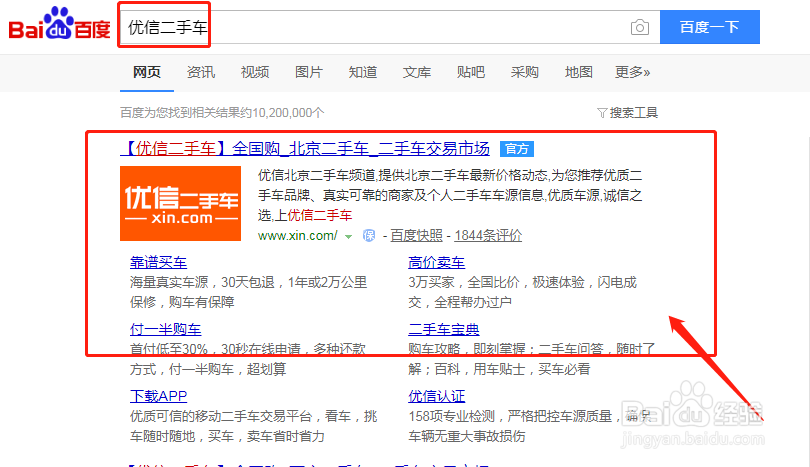Image resolution: width=810 pixels, height=467 pixels.
Task: Click the 搜索工具 filter icon
Action: pos(602,113)
